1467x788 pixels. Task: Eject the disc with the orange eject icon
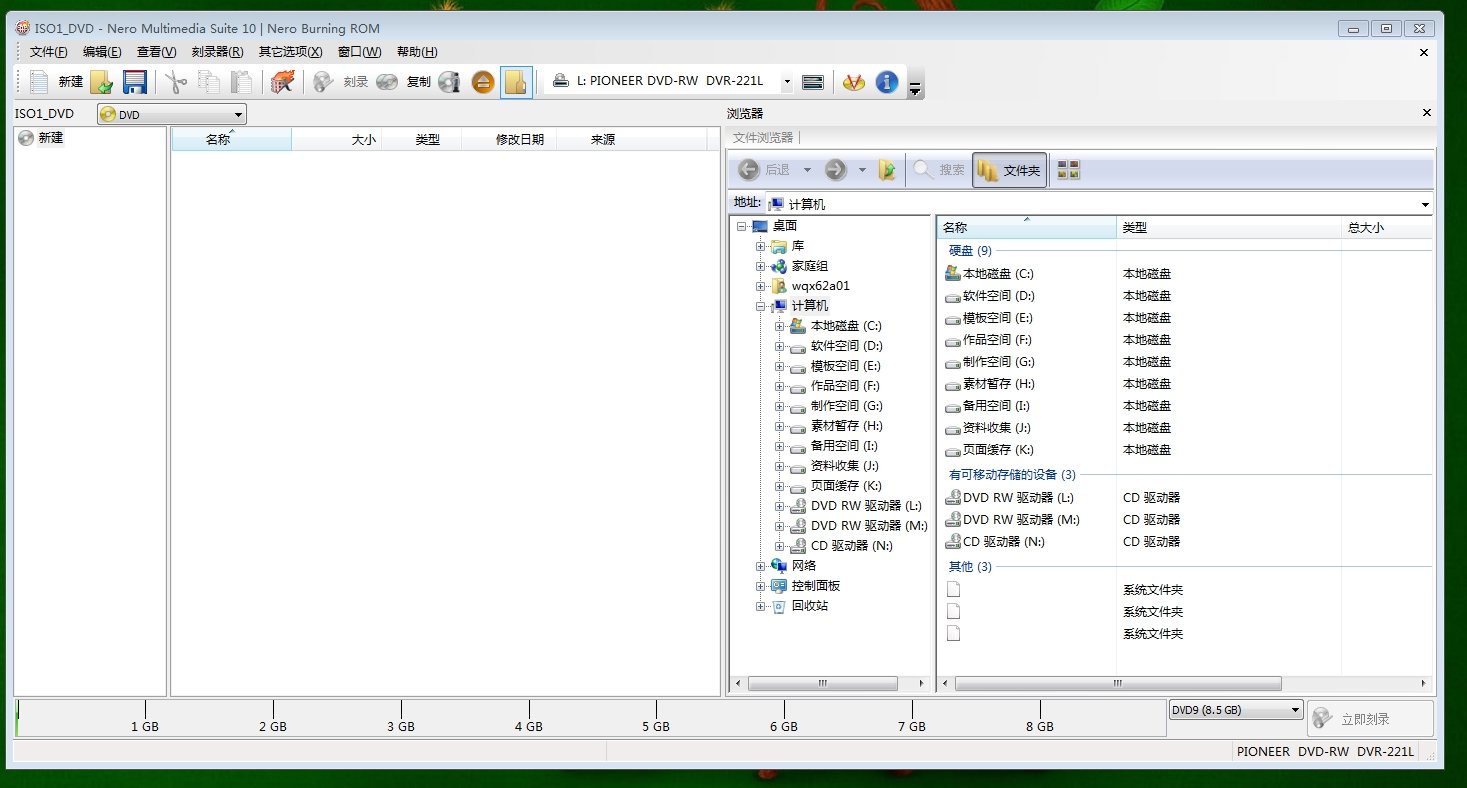coord(483,82)
